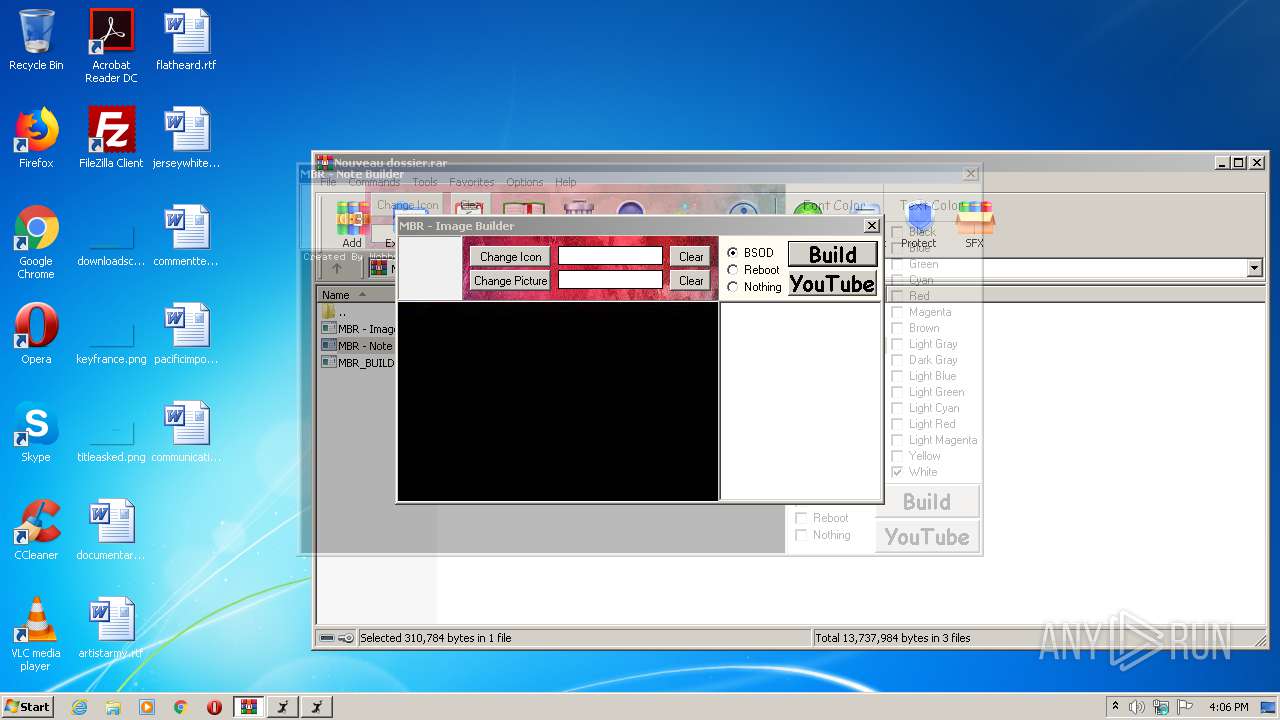
Task: Launch CCleaner from the desktop
Action: [36, 530]
